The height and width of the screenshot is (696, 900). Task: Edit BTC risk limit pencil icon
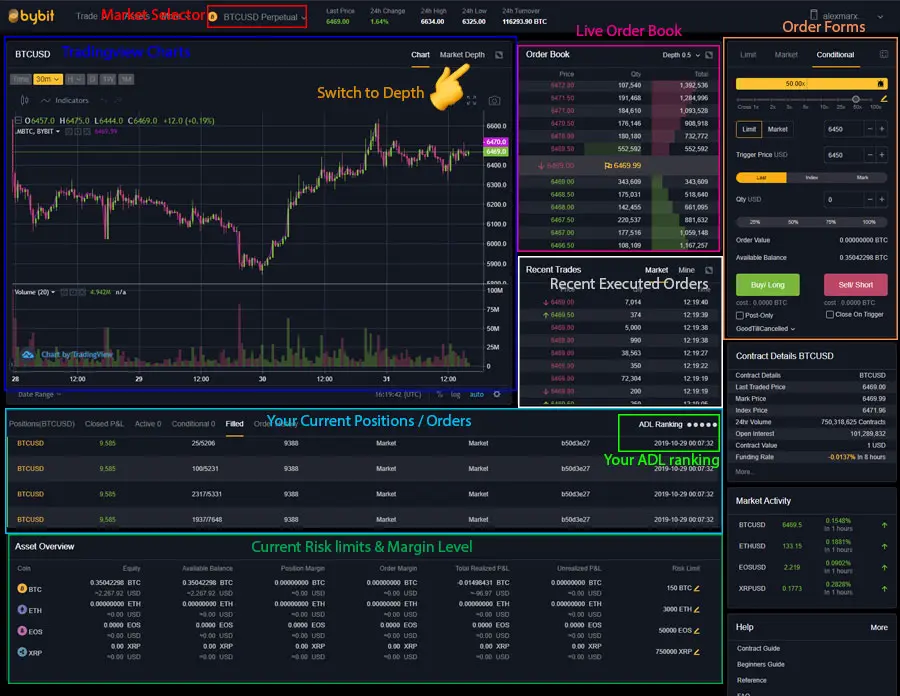click(697, 588)
